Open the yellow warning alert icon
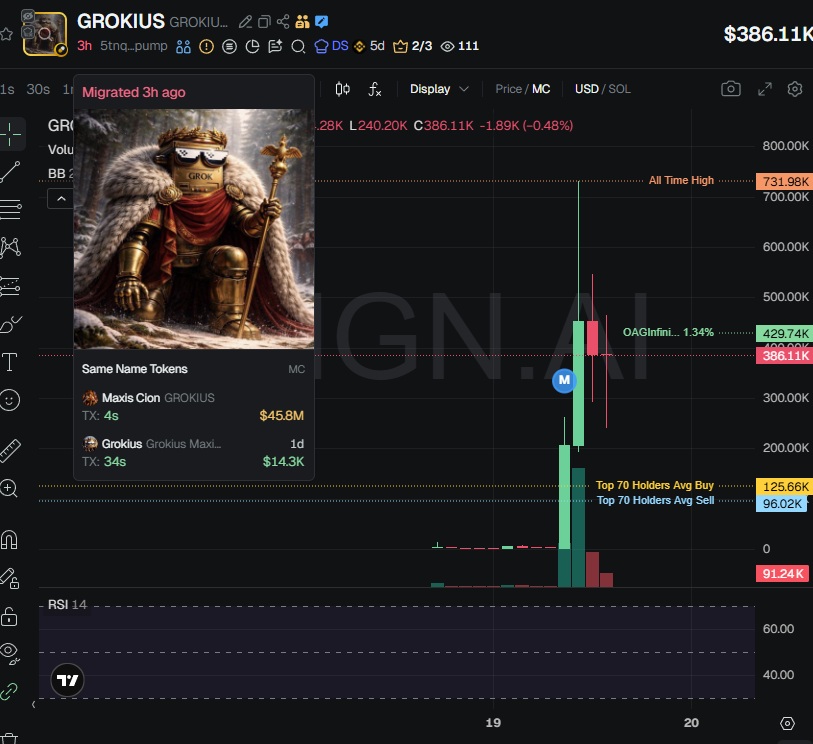This screenshot has width=813, height=744. click(206, 47)
